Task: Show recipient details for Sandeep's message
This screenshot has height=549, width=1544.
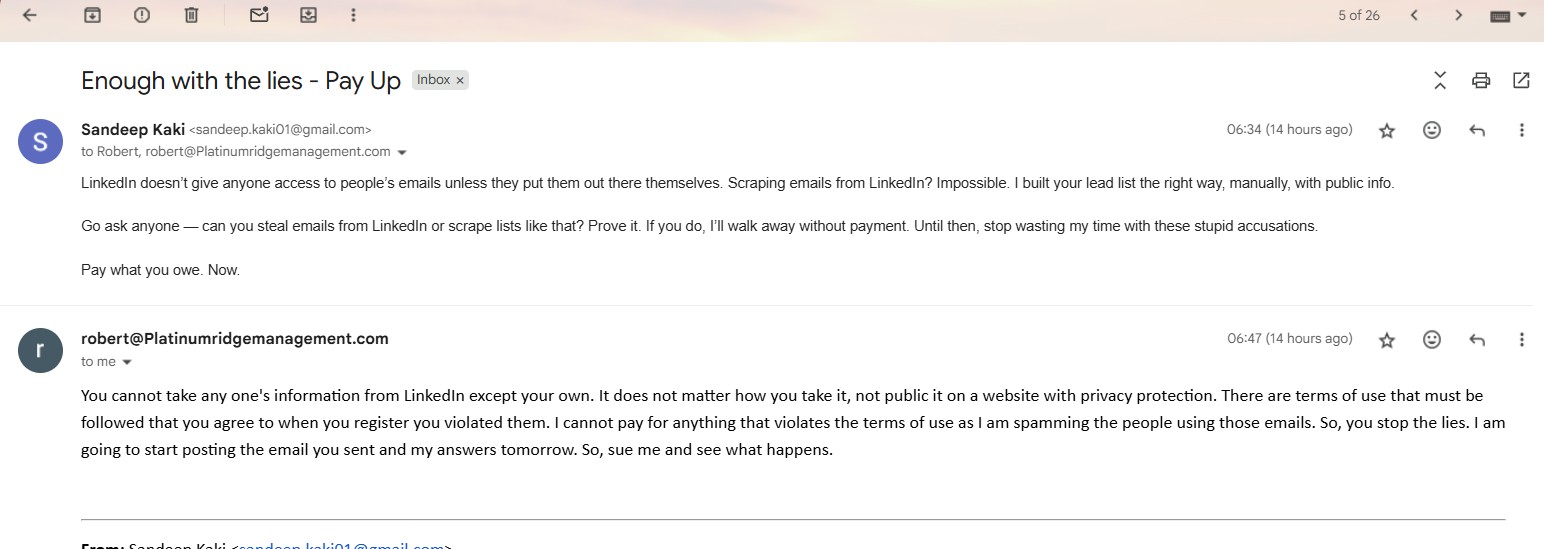Action: tap(402, 153)
